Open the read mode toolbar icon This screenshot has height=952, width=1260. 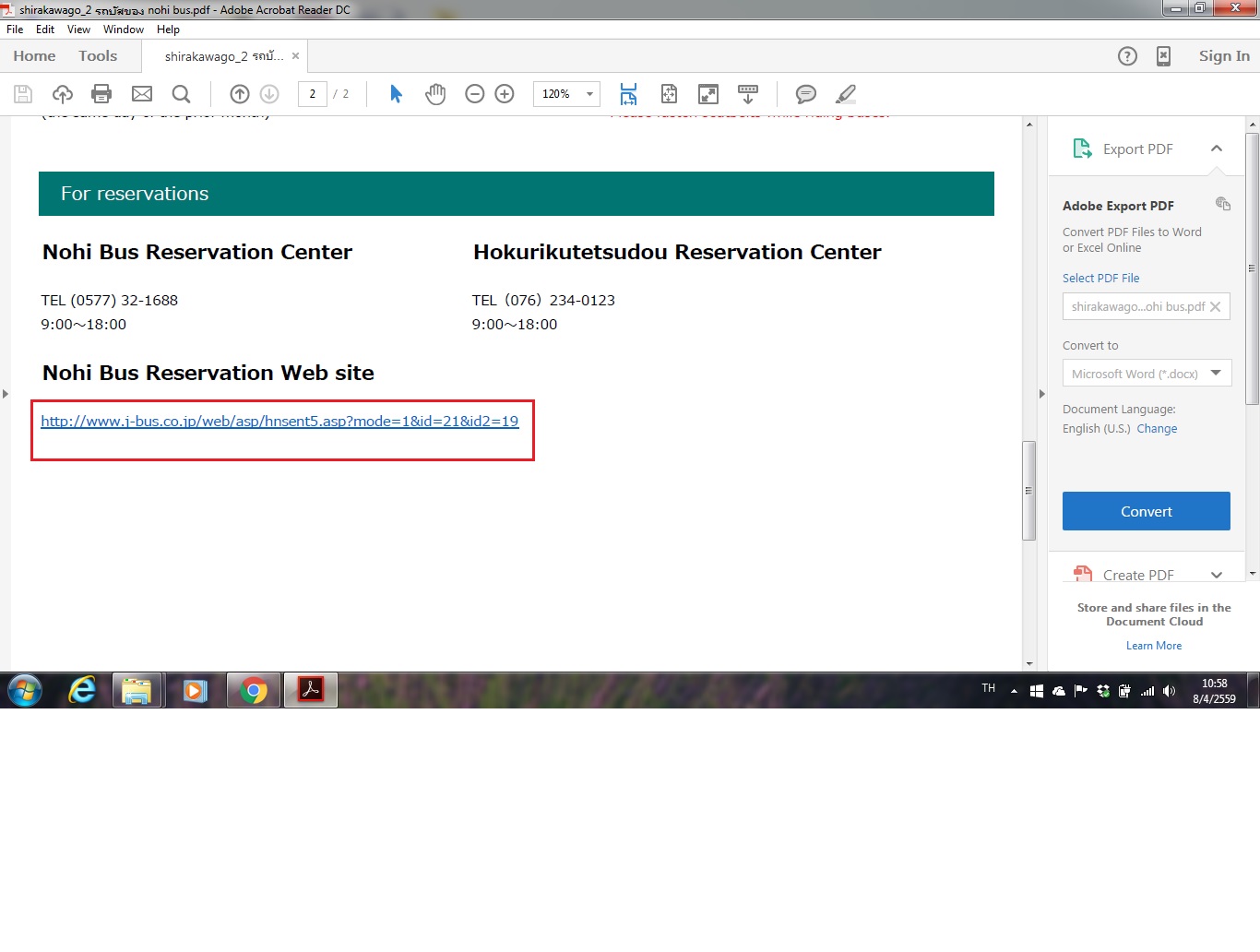(748, 94)
